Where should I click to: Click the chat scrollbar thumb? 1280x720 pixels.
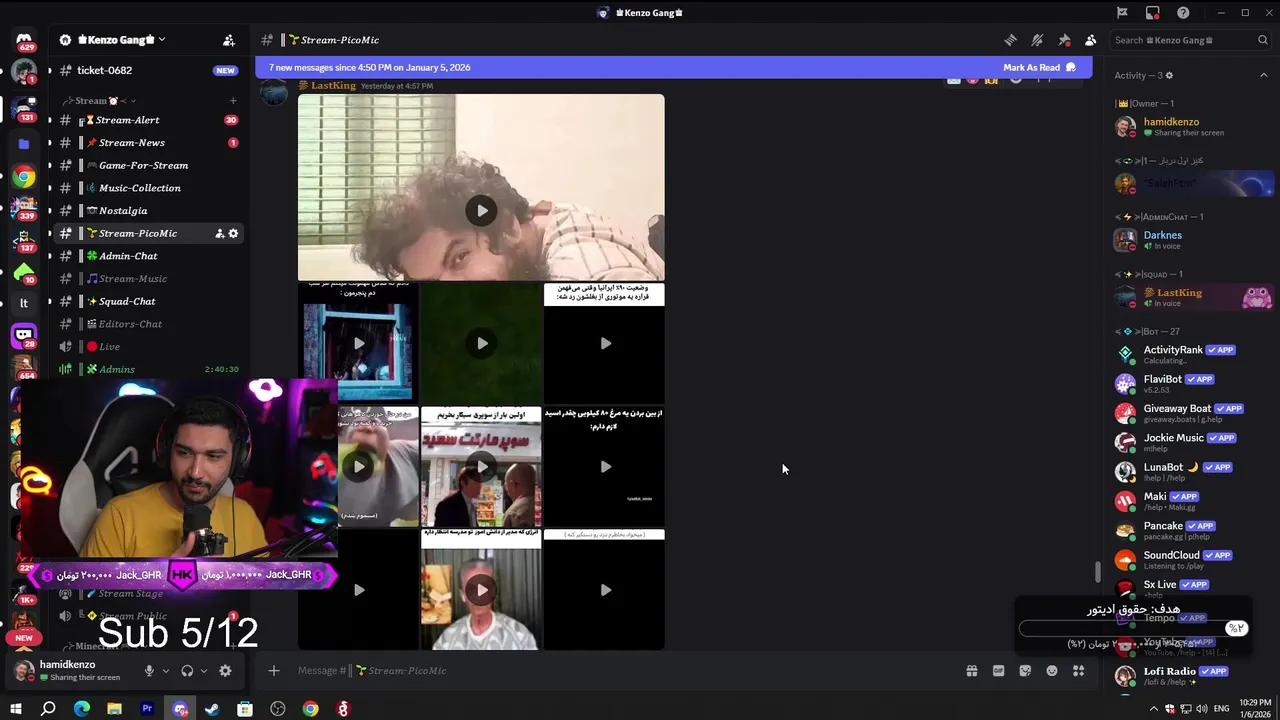pyautogui.click(x=1097, y=572)
